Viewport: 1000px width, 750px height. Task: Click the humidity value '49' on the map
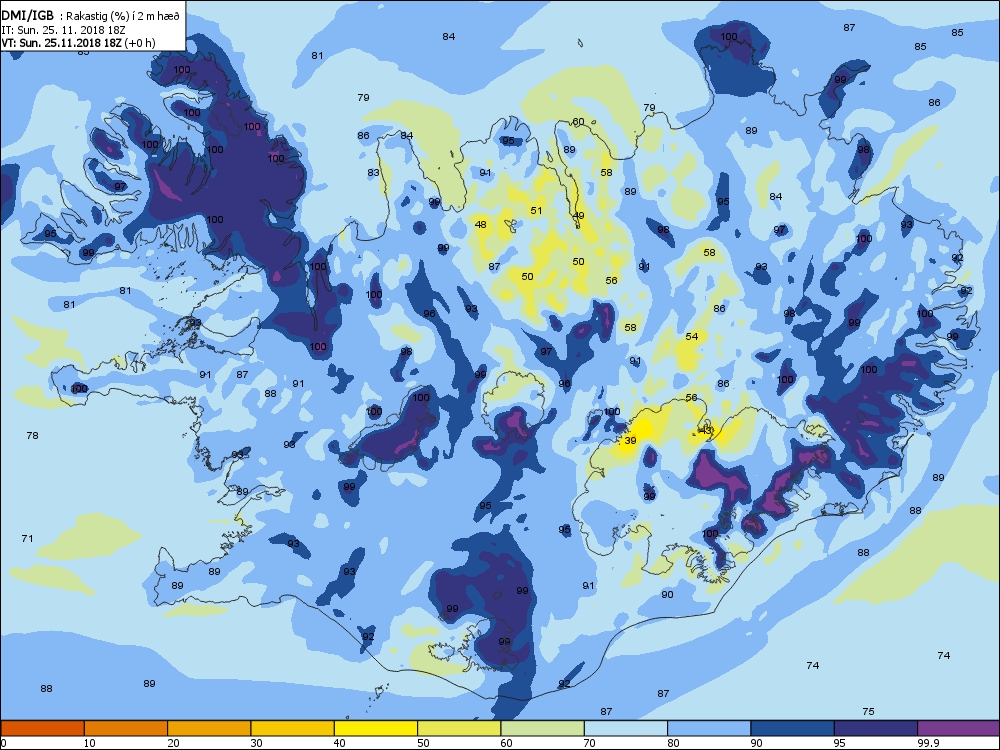(x=578, y=216)
